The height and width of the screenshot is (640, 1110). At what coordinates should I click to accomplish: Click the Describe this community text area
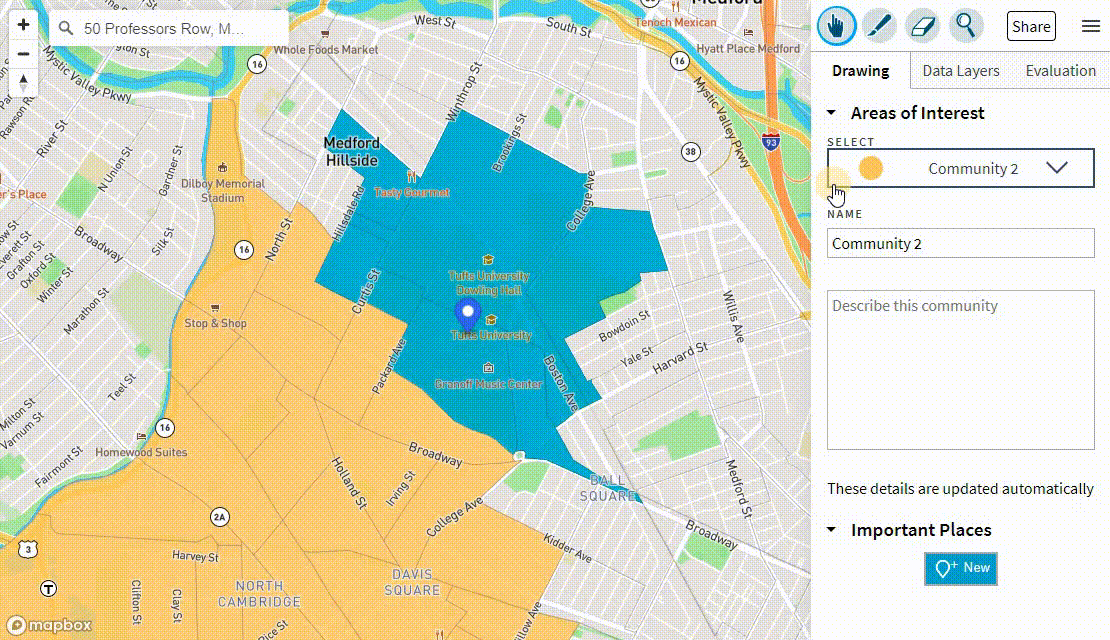pyautogui.click(x=960, y=370)
